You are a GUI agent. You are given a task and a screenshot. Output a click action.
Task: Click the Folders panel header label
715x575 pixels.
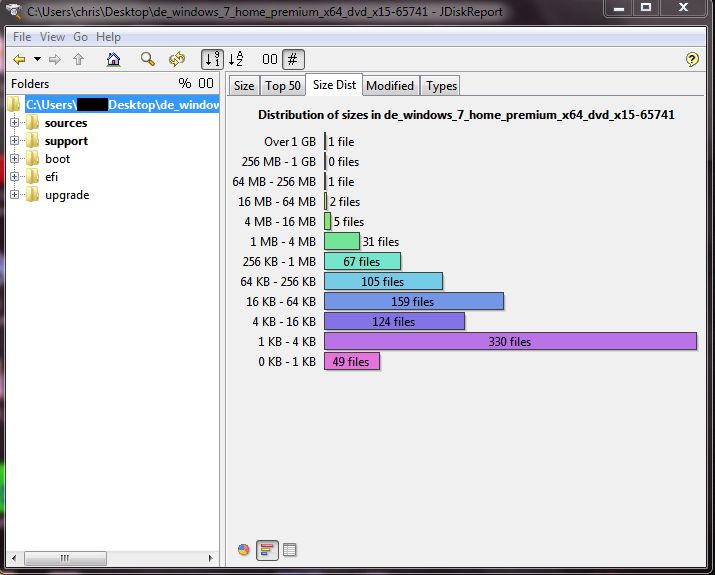pyautogui.click(x=30, y=84)
